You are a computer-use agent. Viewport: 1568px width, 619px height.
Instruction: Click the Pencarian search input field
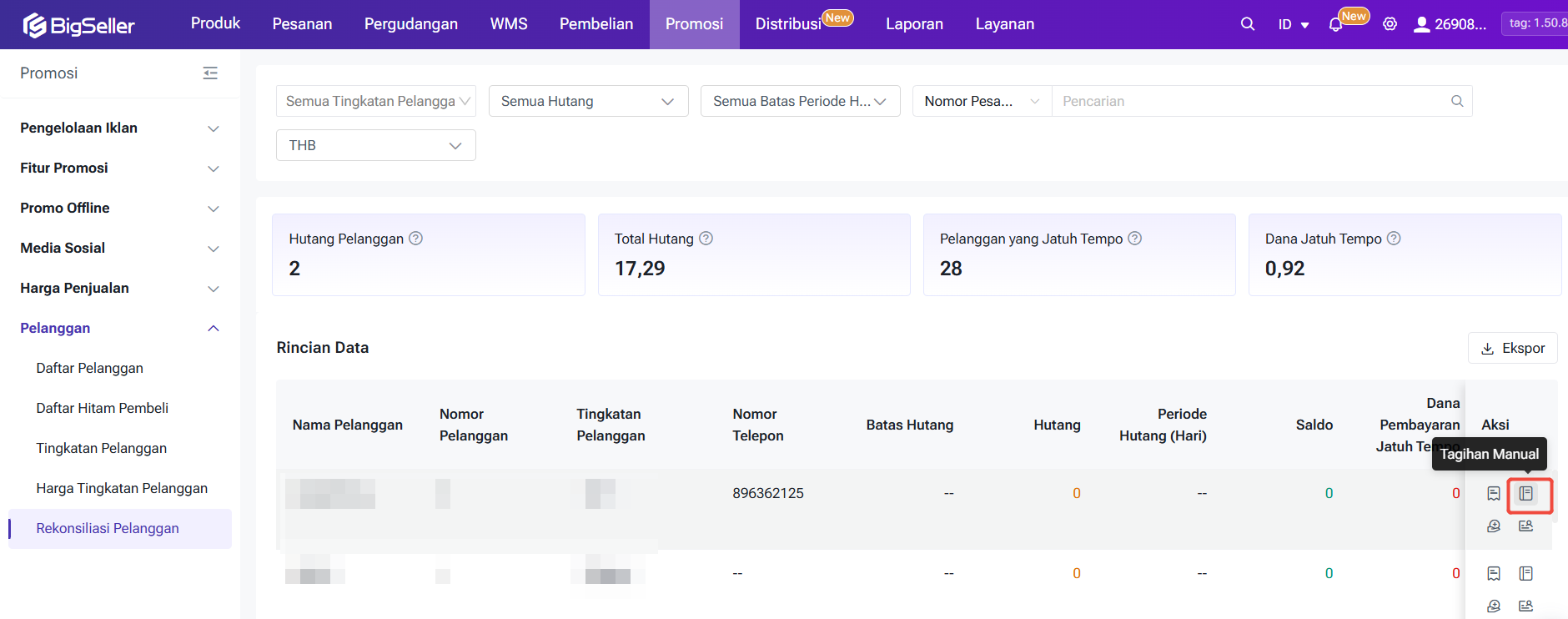(1251, 101)
